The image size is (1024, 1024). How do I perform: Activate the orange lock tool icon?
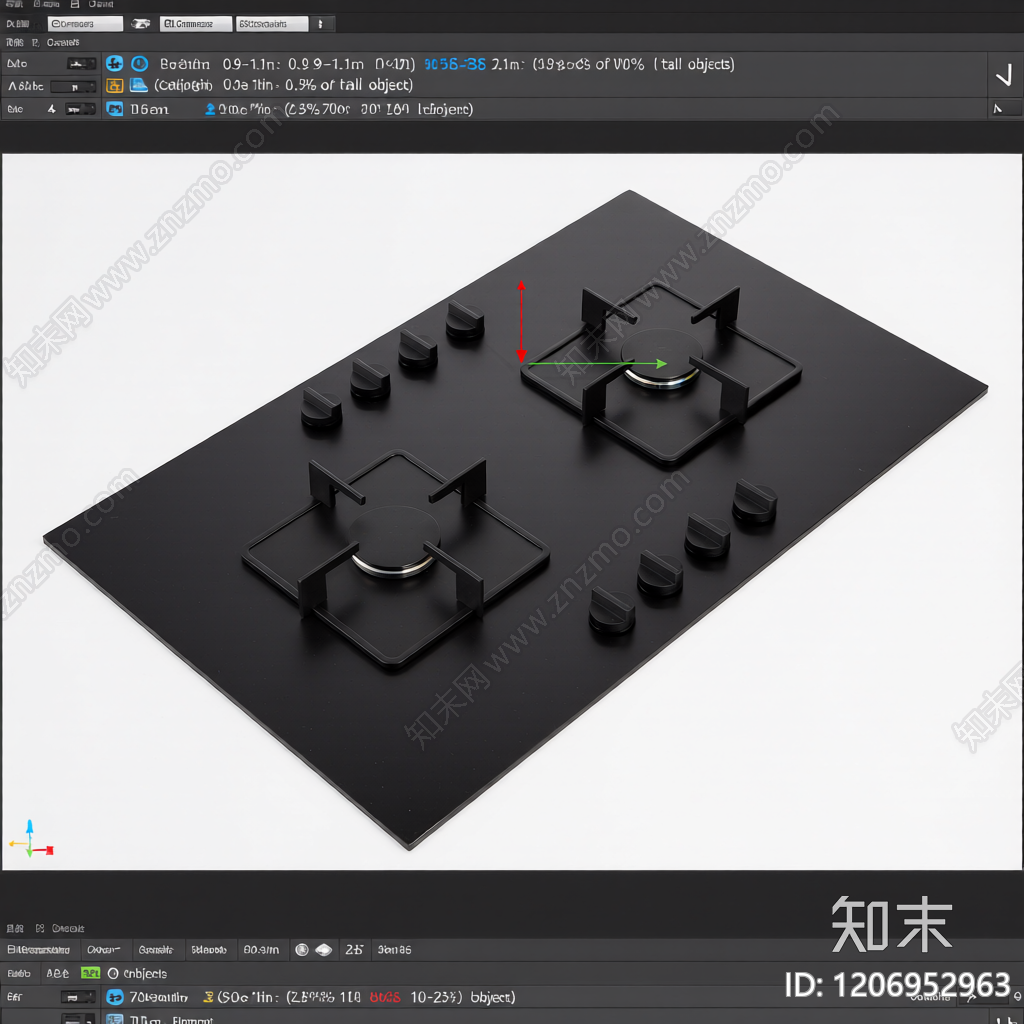(114, 86)
